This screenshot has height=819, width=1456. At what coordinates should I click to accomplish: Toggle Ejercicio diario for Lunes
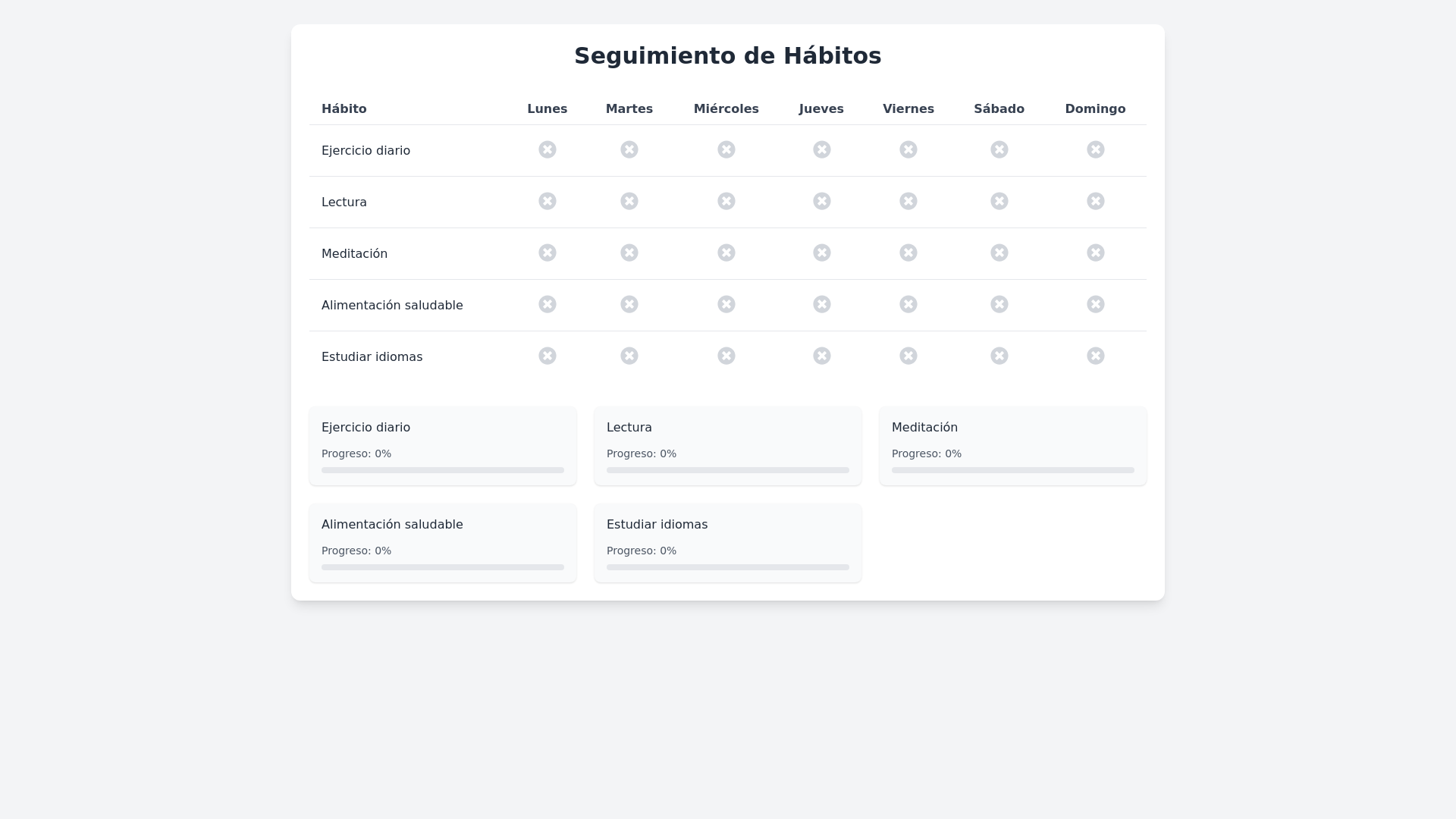pyautogui.click(x=548, y=149)
